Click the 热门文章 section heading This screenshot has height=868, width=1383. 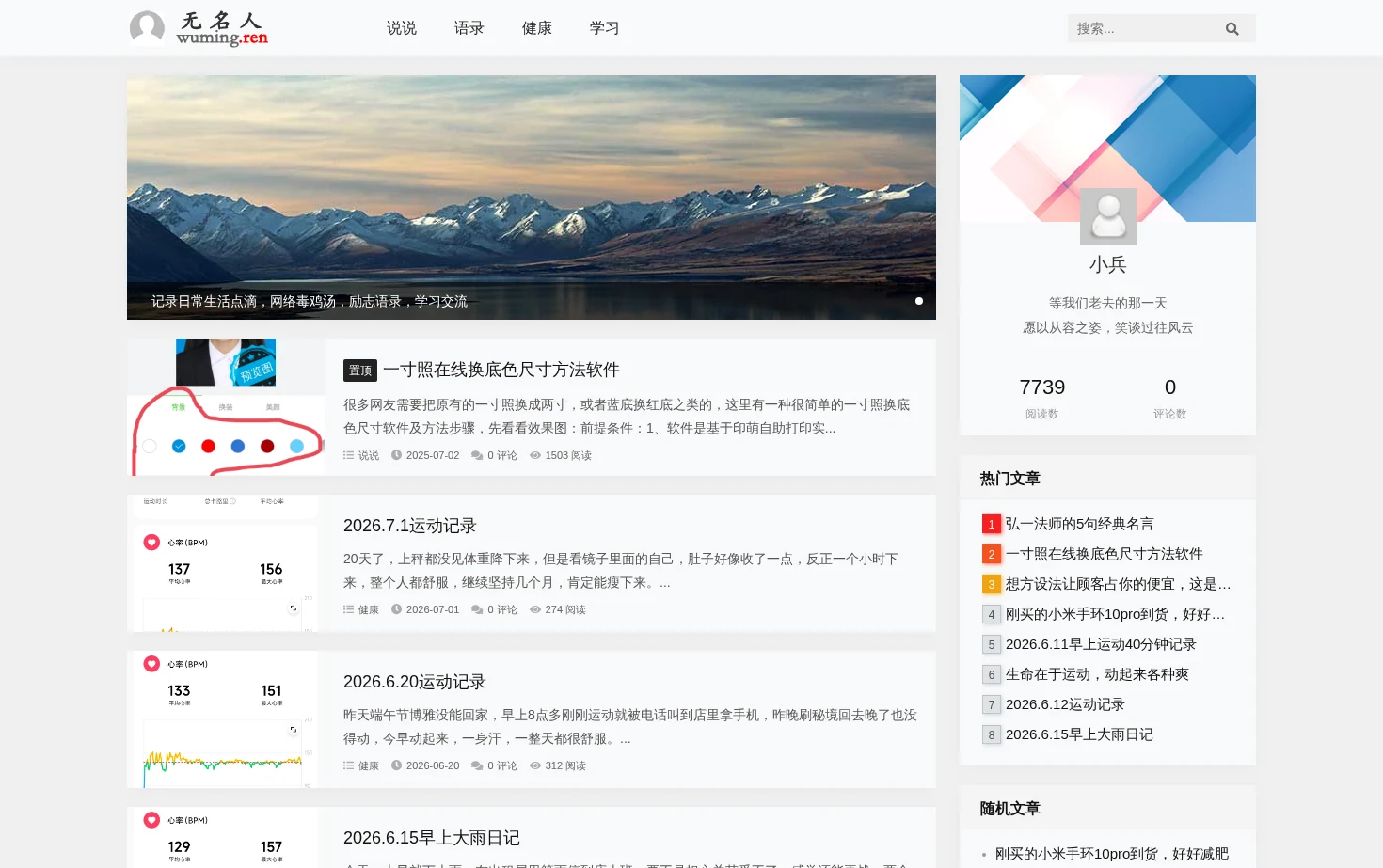point(1010,479)
